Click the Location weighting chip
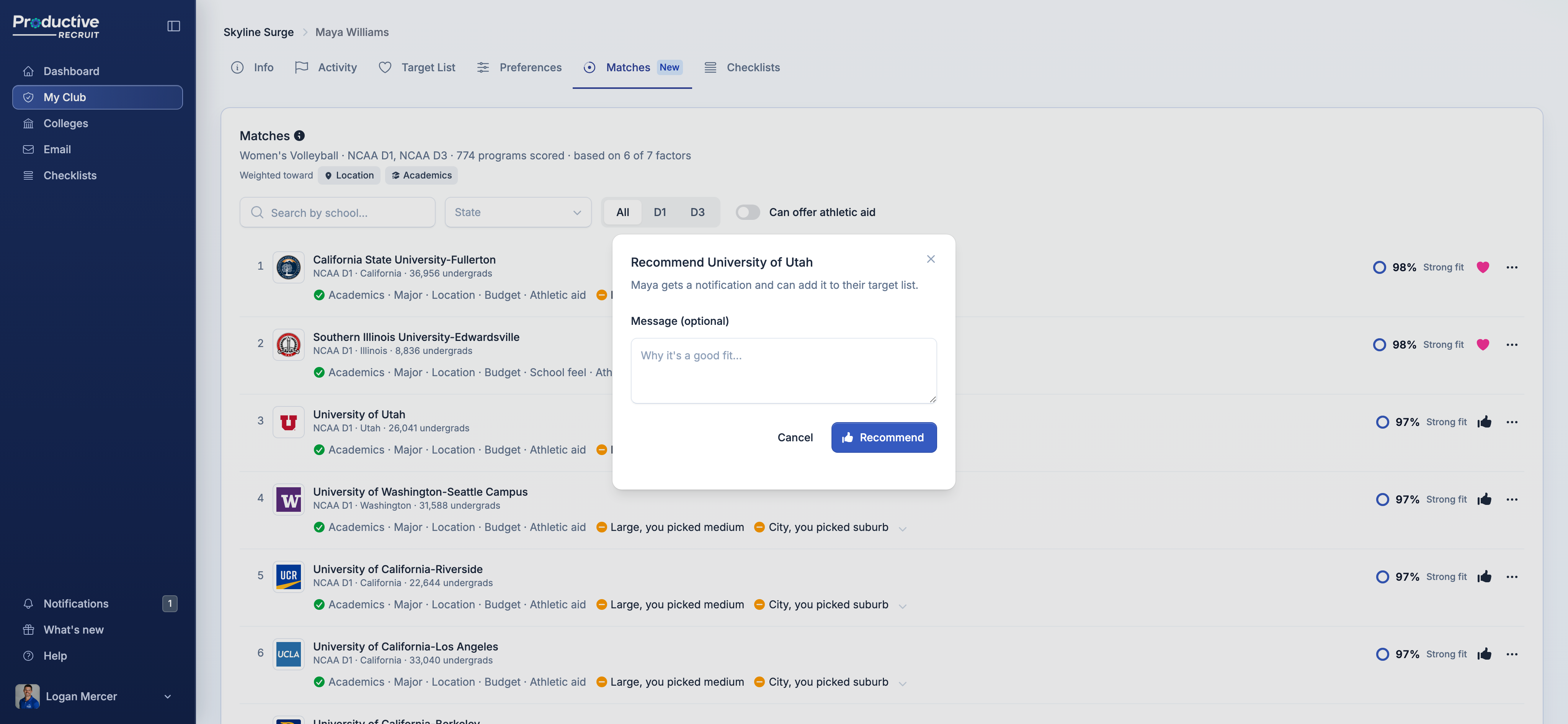This screenshot has width=1568, height=724. point(350,175)
